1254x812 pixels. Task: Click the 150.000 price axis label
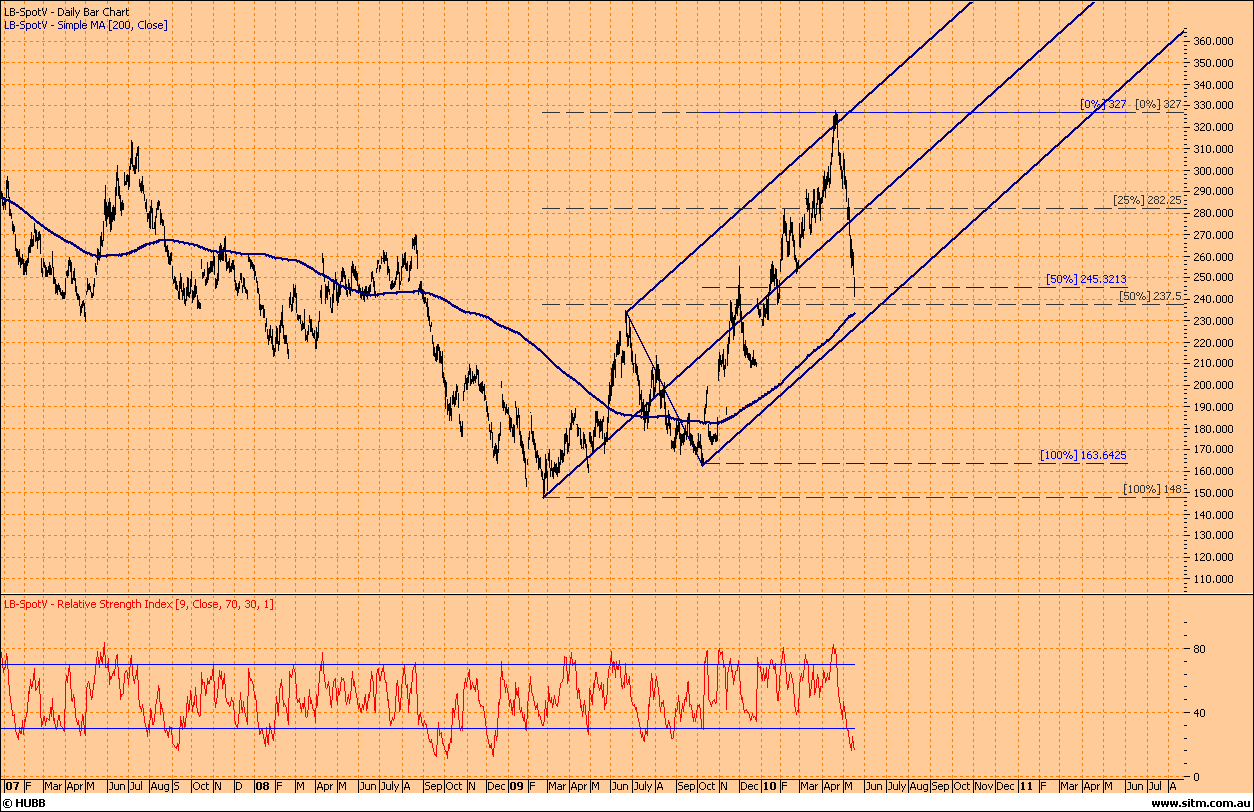click(x=1214, y=494)
